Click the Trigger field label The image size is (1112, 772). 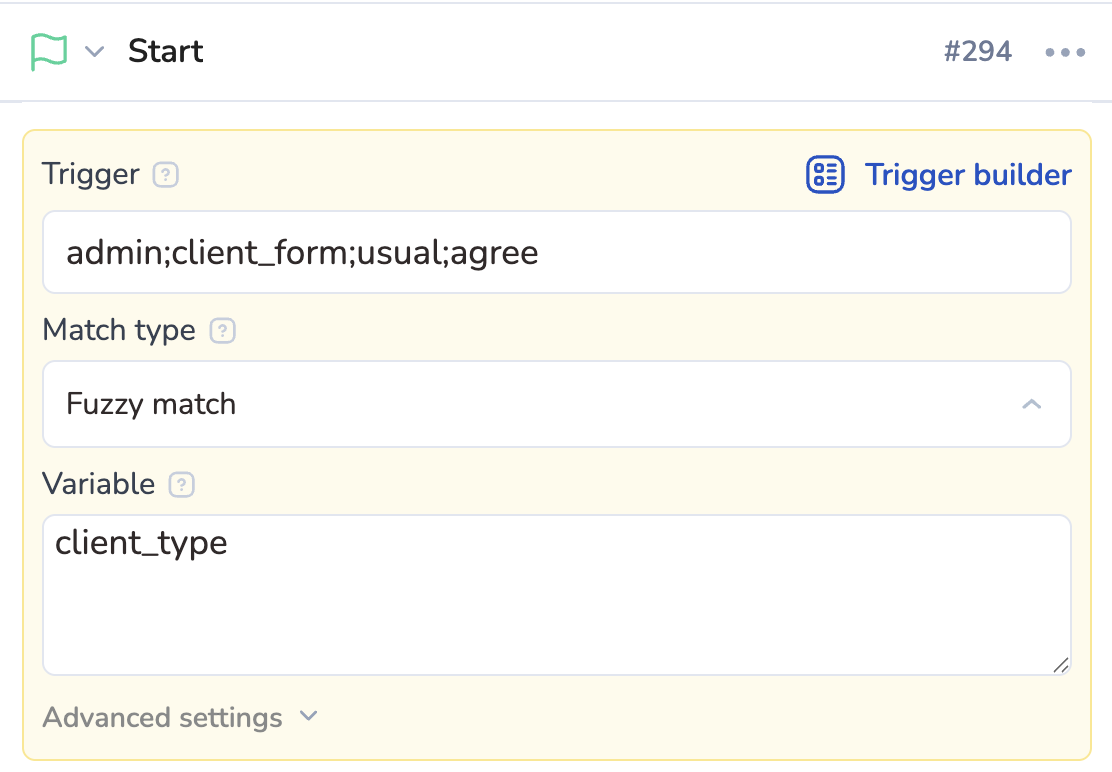click(91, 175)
